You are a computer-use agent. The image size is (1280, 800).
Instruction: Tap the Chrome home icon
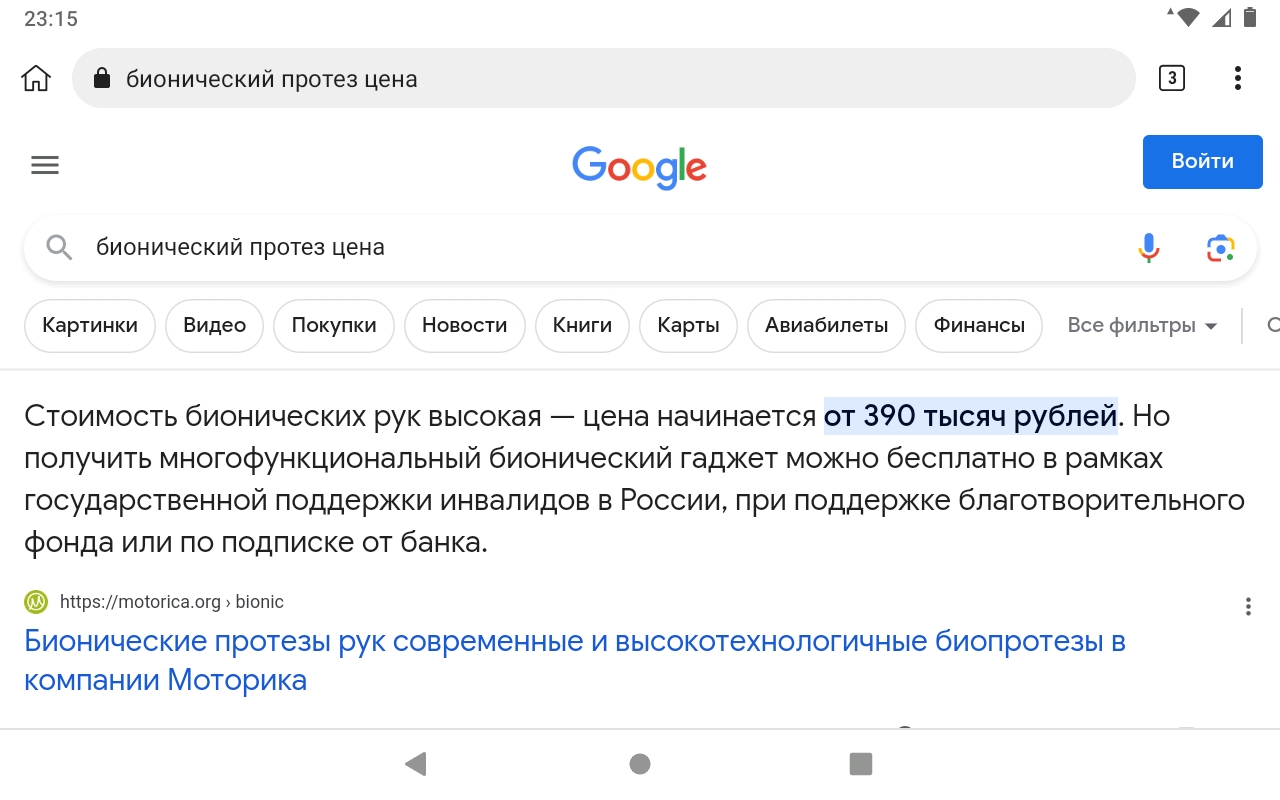(x=36, y=78)
